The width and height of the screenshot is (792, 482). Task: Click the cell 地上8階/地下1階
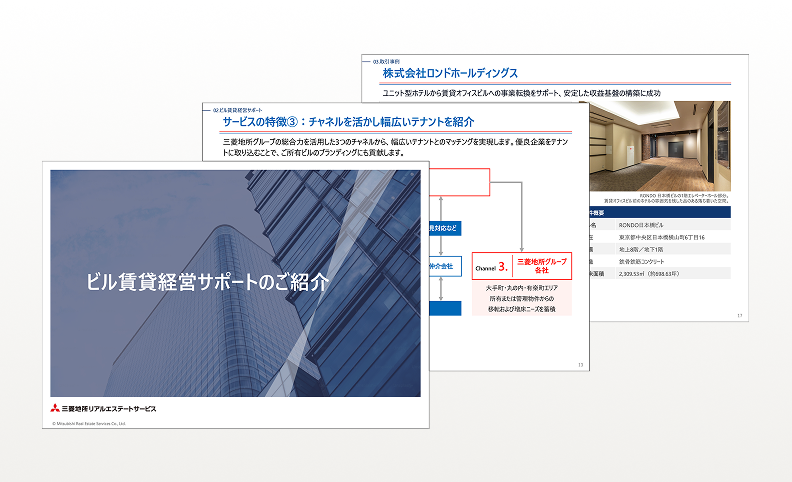point(641,249)
